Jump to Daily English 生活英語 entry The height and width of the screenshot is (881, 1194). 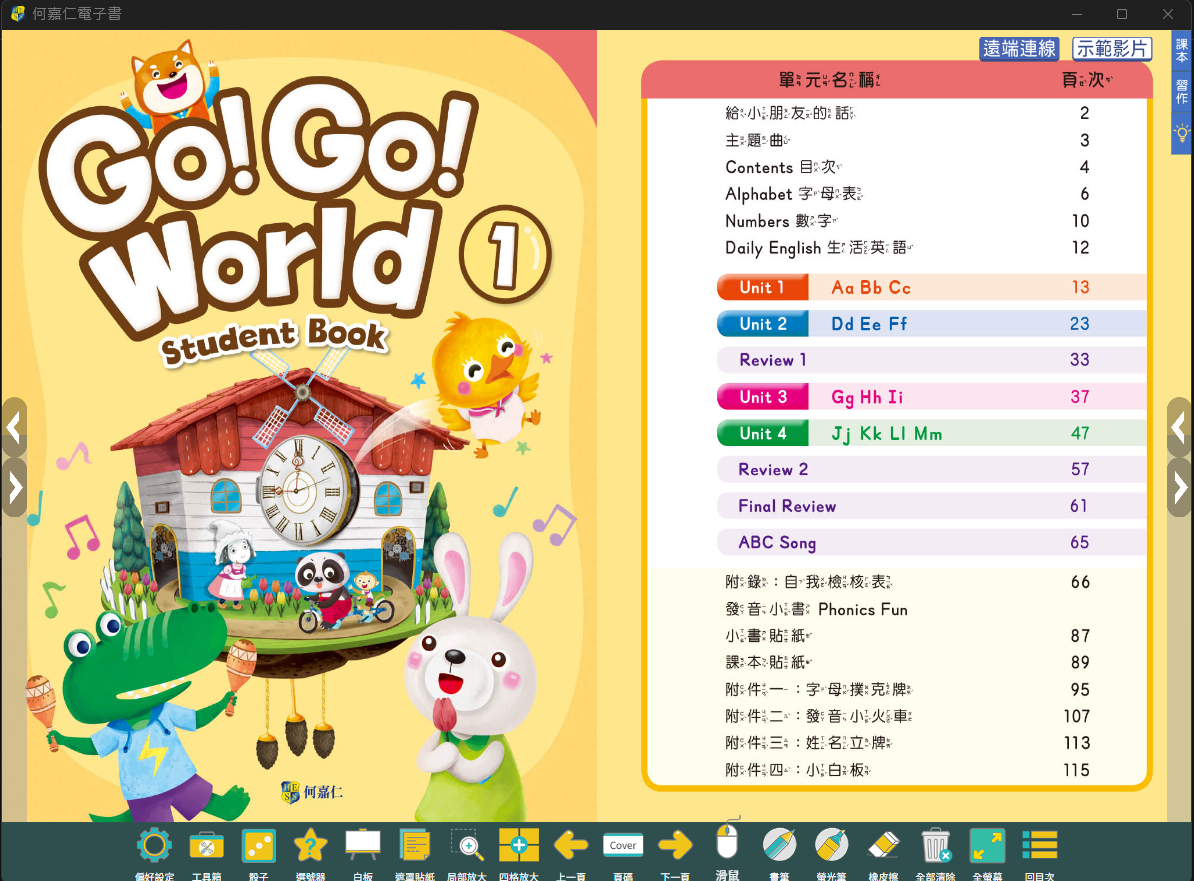pyautogui.click(x=908, y=247)
